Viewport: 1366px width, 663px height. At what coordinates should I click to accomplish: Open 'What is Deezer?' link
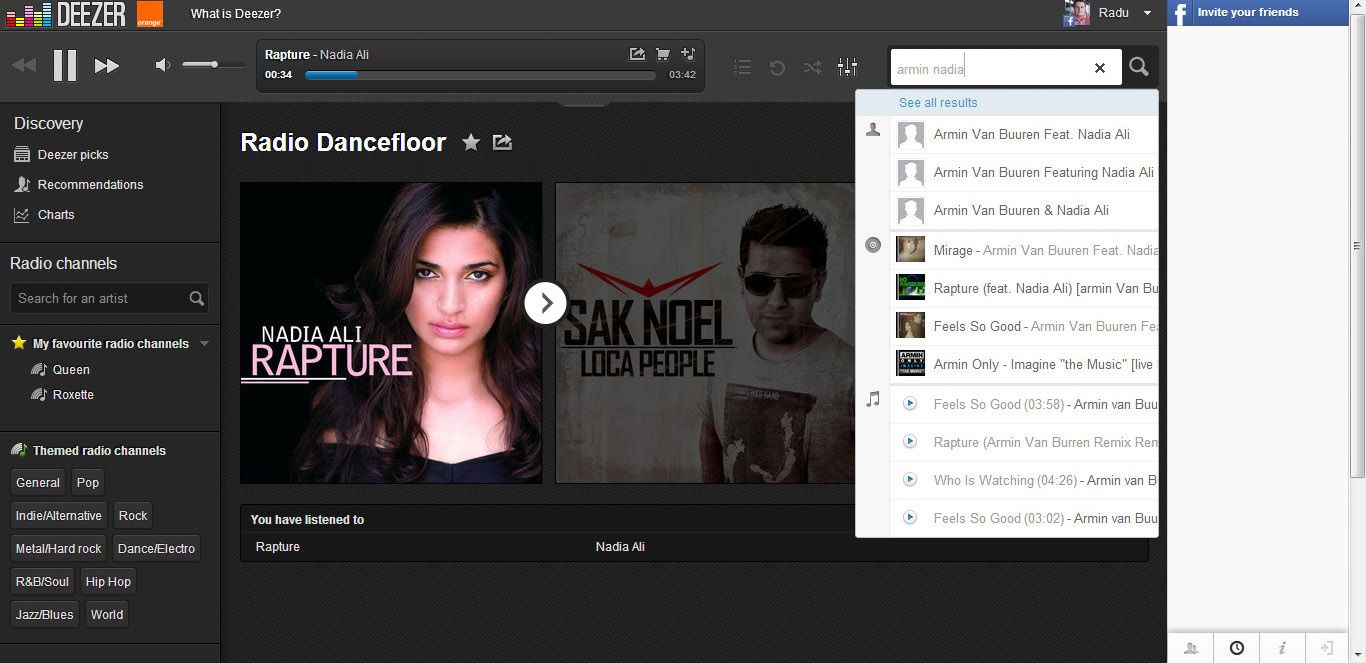[236, 14]
